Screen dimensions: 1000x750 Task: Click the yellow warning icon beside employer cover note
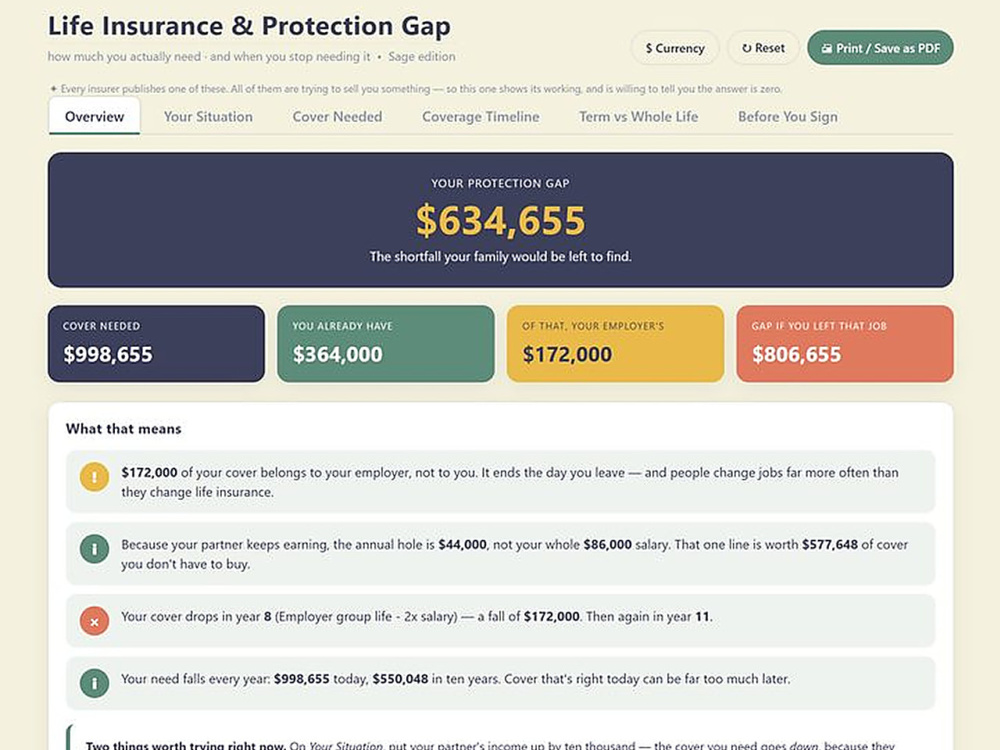[x=94, y=477]
